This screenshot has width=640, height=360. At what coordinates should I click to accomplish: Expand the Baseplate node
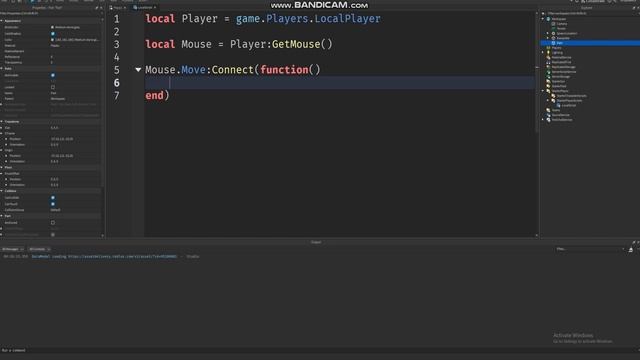point(548,38)
